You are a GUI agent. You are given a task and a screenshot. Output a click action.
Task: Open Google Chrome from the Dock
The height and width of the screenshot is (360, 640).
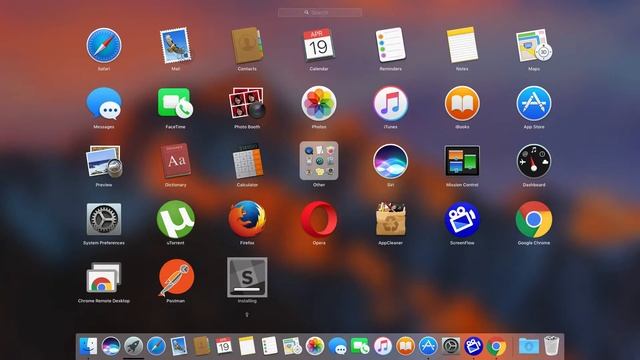pyautogui.click(x=496, y=347)
